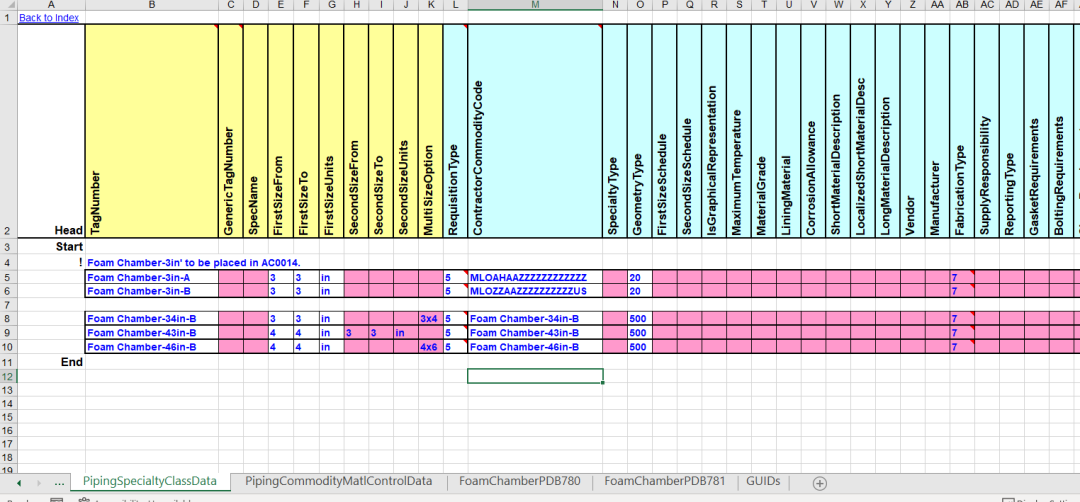Viewport: 1080px width, 502px height.
Task: Select MultiSizeOption value 4x6
Action: [430, 346]
